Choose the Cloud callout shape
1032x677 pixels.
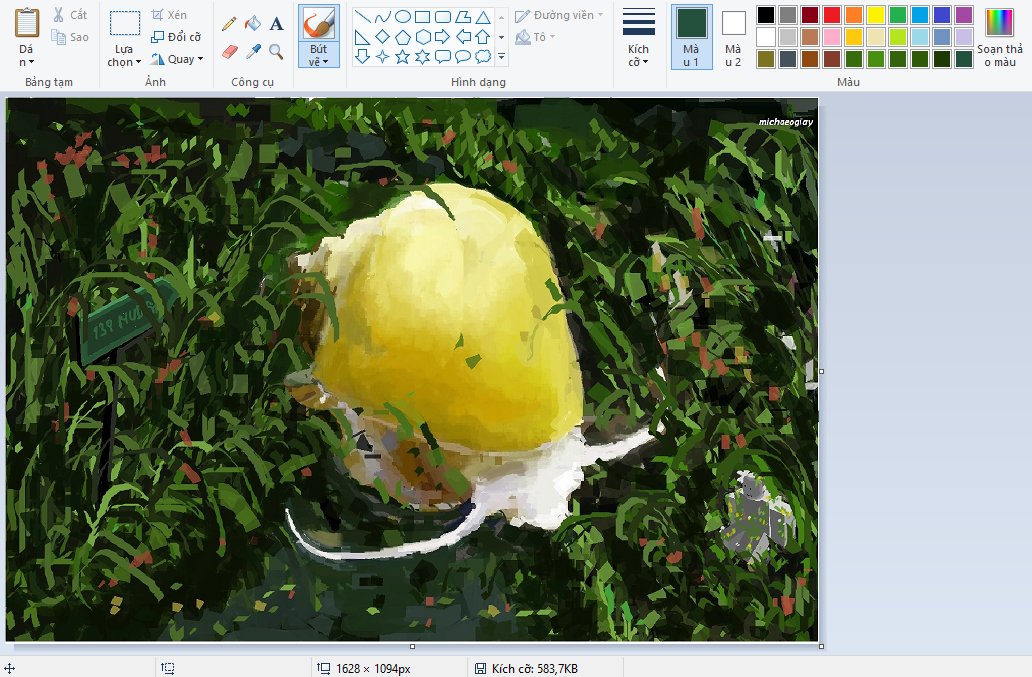click(x=483, y=57)
